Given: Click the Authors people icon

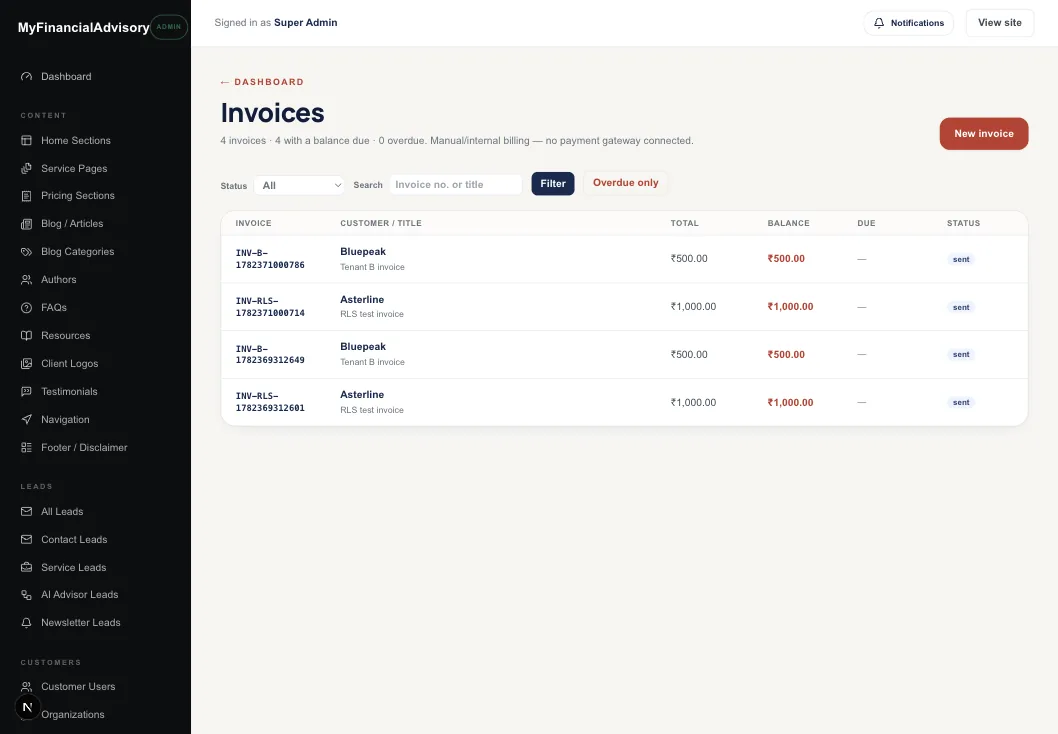Looking at the screenshot, I should [26, 279].
